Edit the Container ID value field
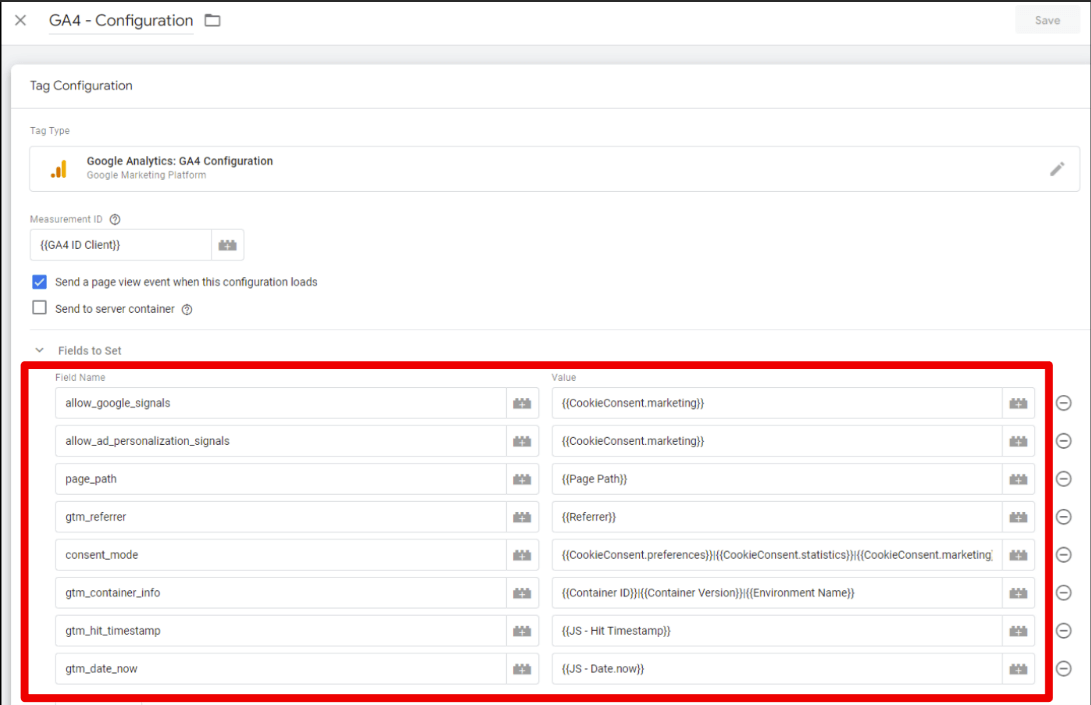1091x705 pixels. click(777, 593)
